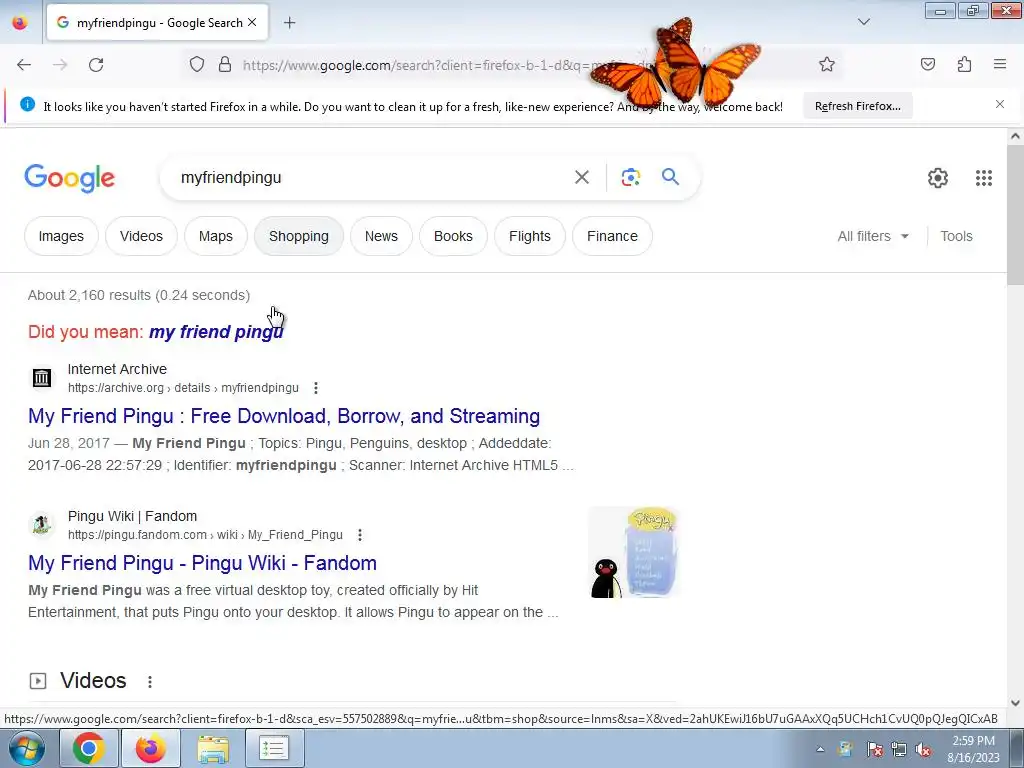Launch Chrome from the taskbar
The image size is (1024, 768).
tap(89, 748)
